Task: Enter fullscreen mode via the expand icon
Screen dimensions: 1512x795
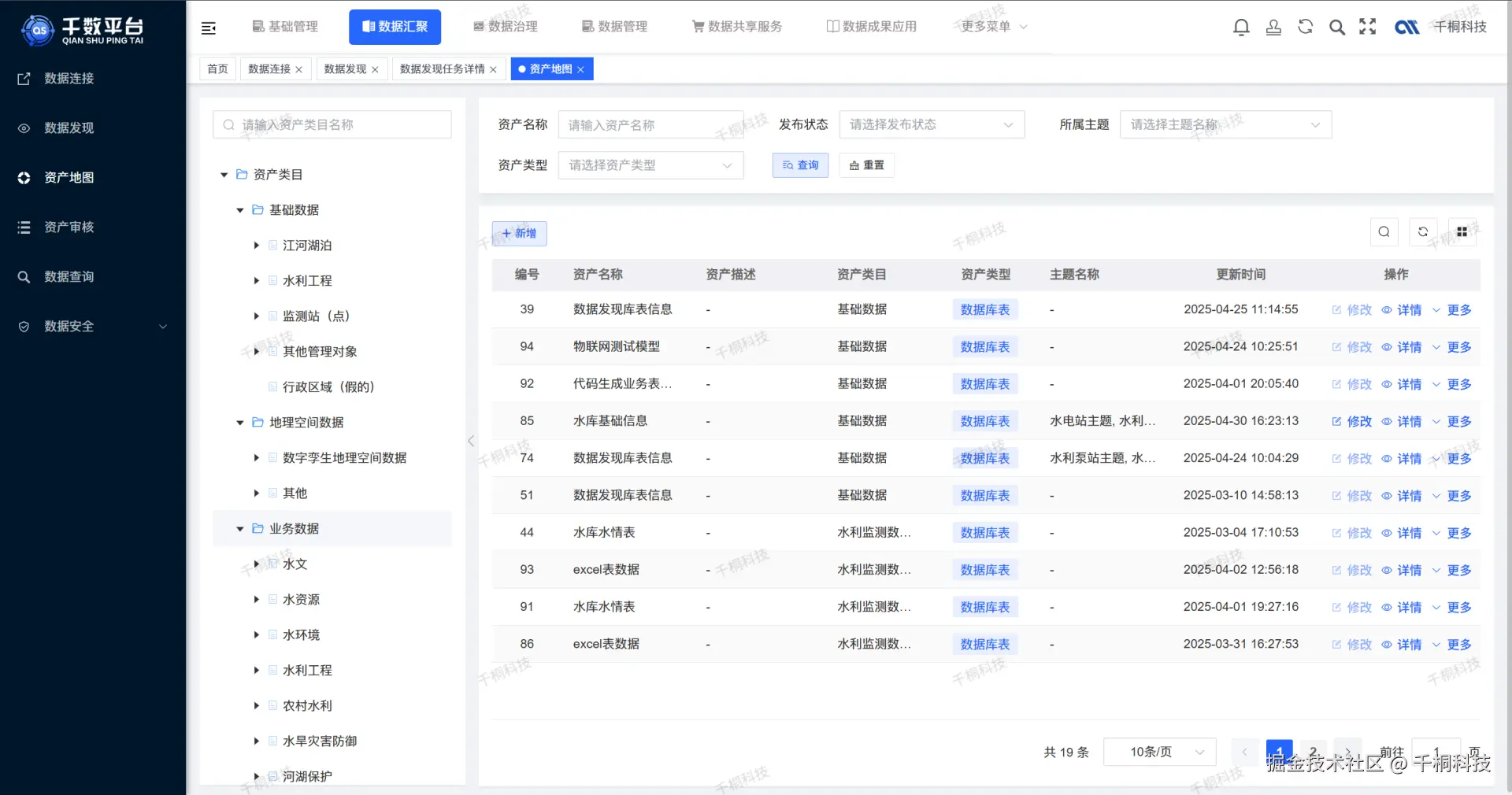Action: pyautogui.click(x=1368, y=26)
